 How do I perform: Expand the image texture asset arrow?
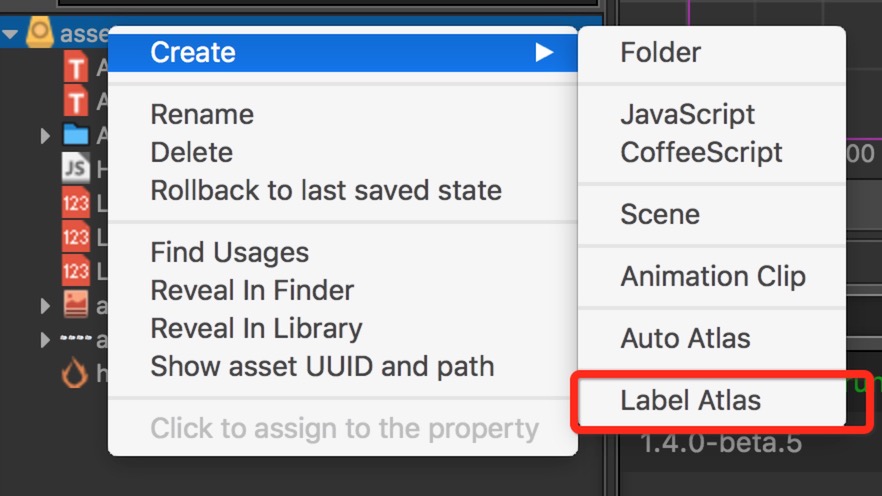45,305
